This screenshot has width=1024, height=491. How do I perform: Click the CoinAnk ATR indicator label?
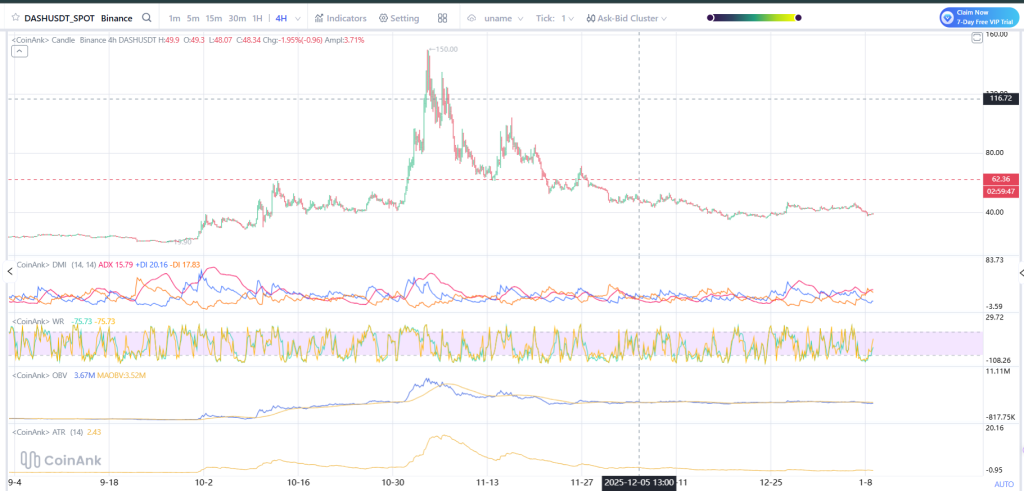[x=40, y=432]
